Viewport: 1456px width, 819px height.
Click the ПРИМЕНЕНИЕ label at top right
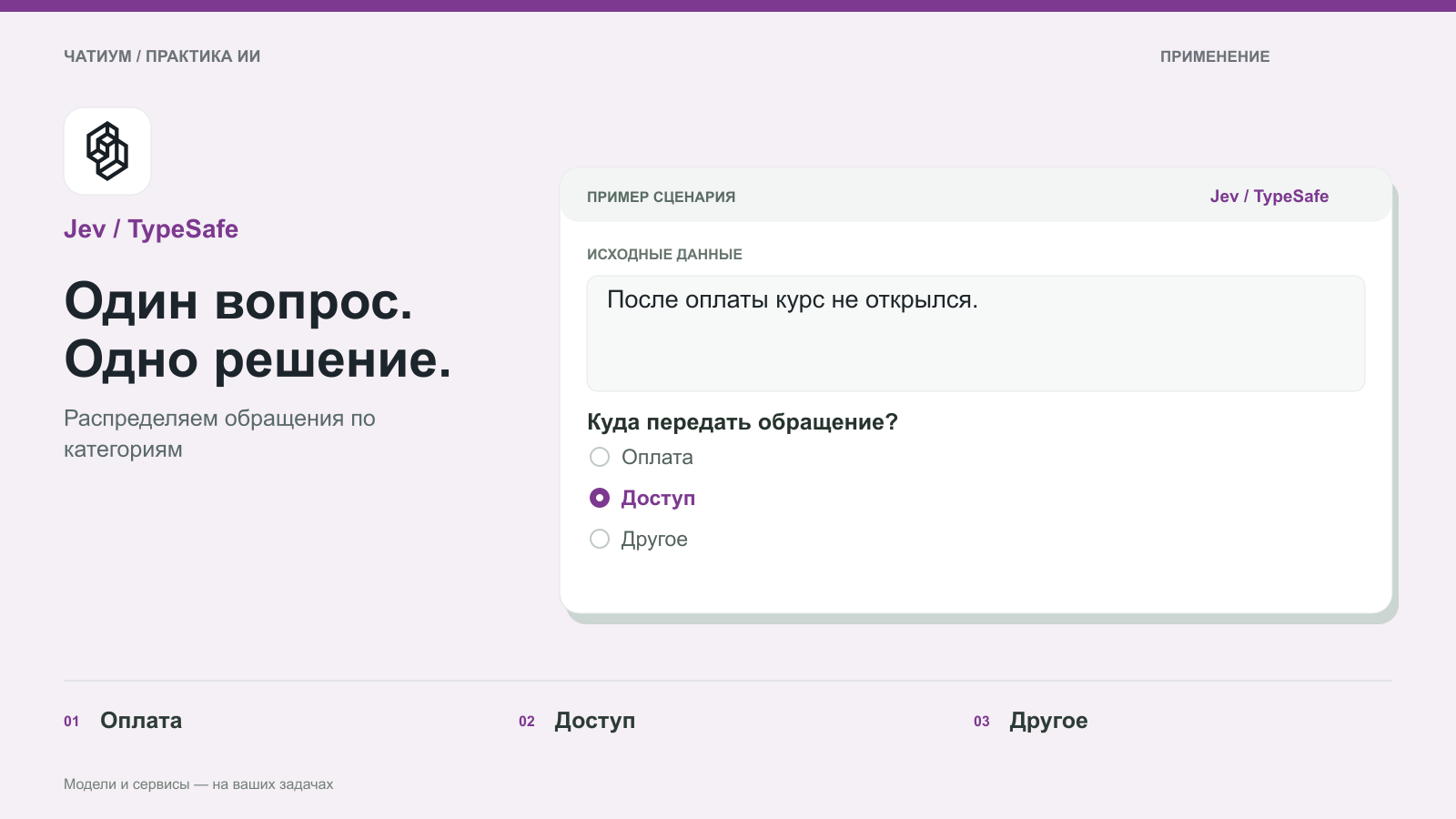pyautogui.click(x=1215, y=56)
